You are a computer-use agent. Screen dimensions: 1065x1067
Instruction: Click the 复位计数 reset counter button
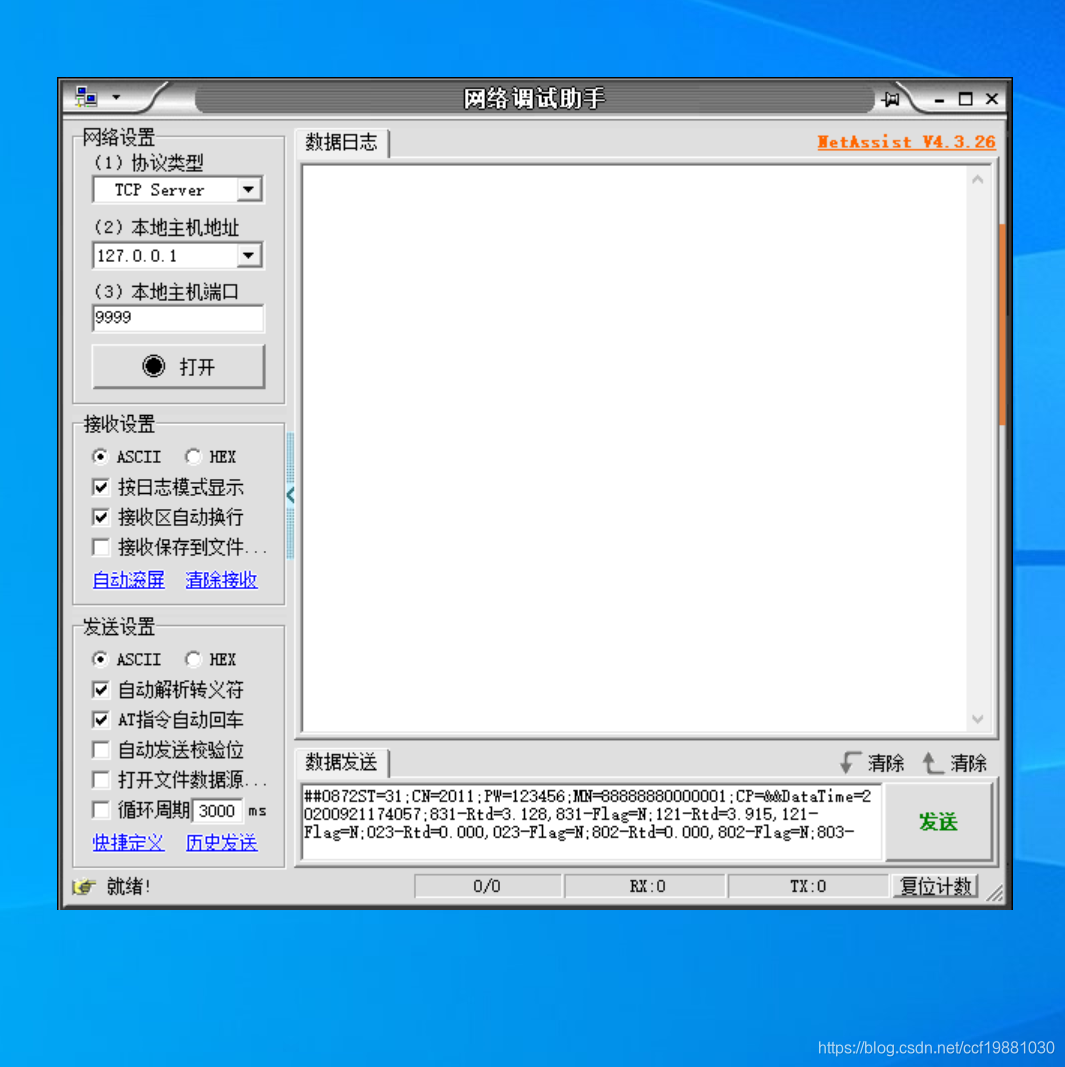(935, 886)
